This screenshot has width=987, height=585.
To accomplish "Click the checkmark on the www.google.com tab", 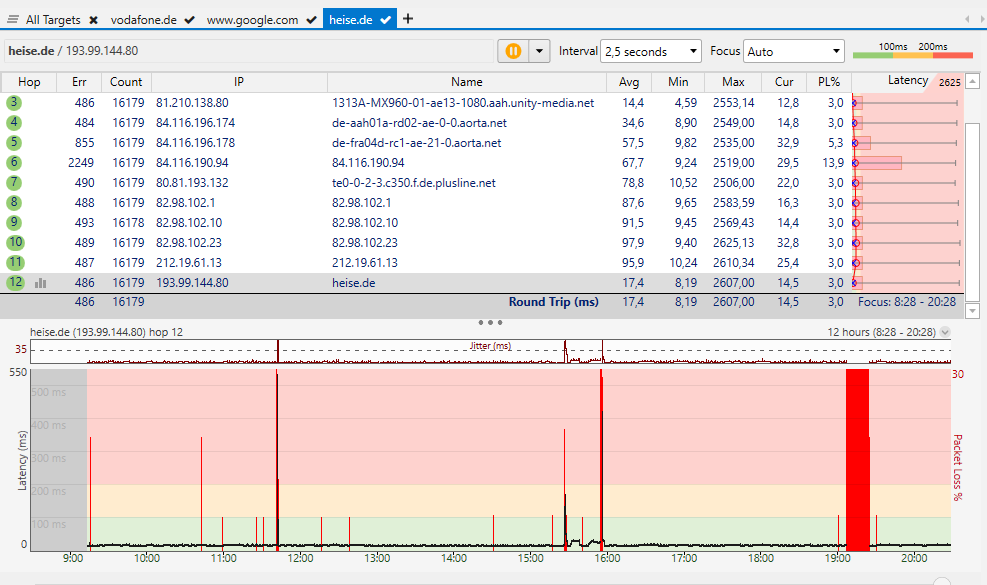I will coord(312,19).
